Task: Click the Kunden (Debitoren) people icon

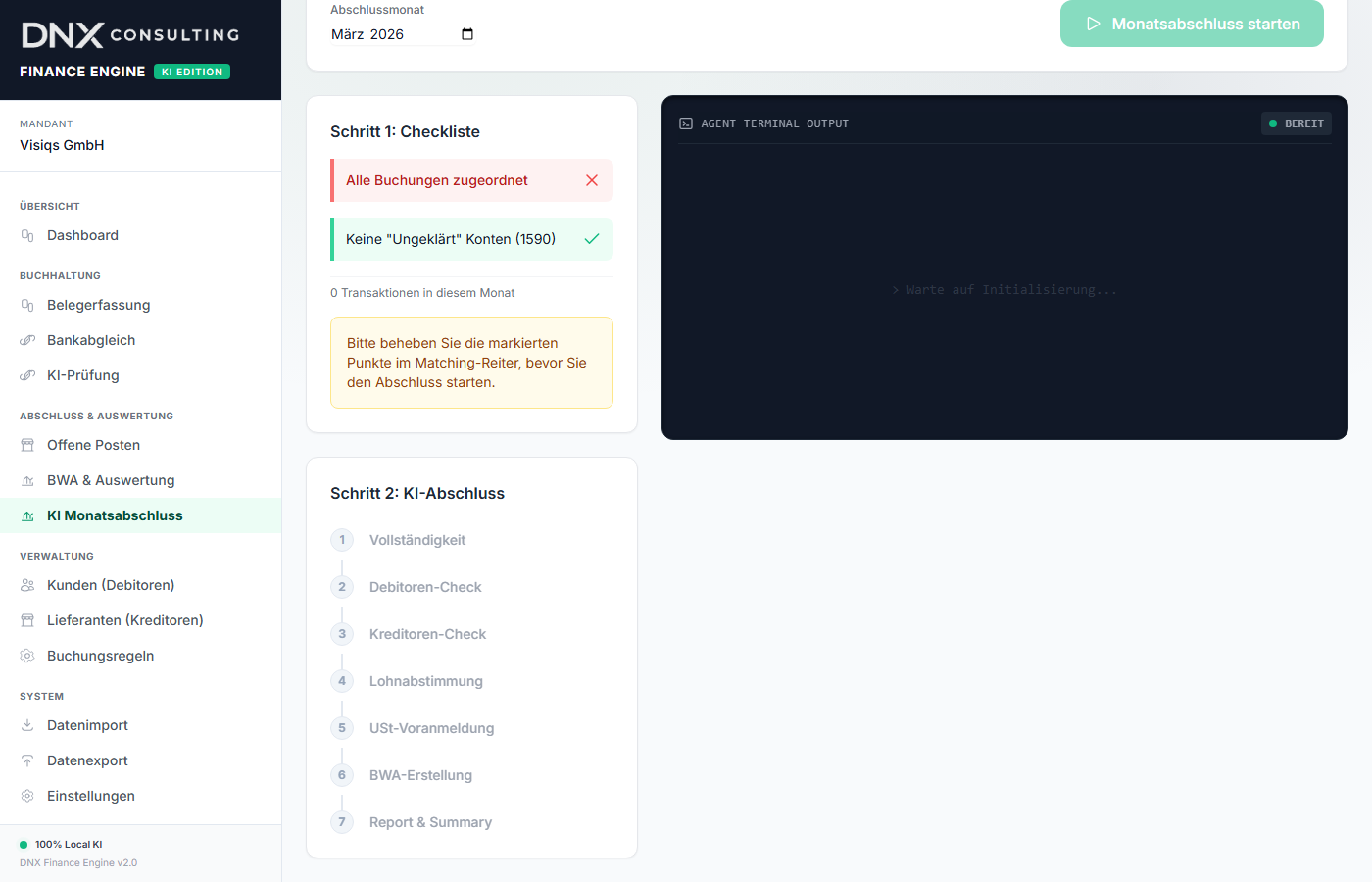Action: (x=27, y=586)
